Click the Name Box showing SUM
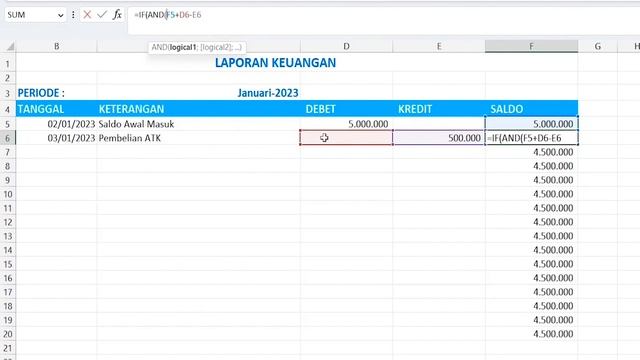 tap(31, 15)
